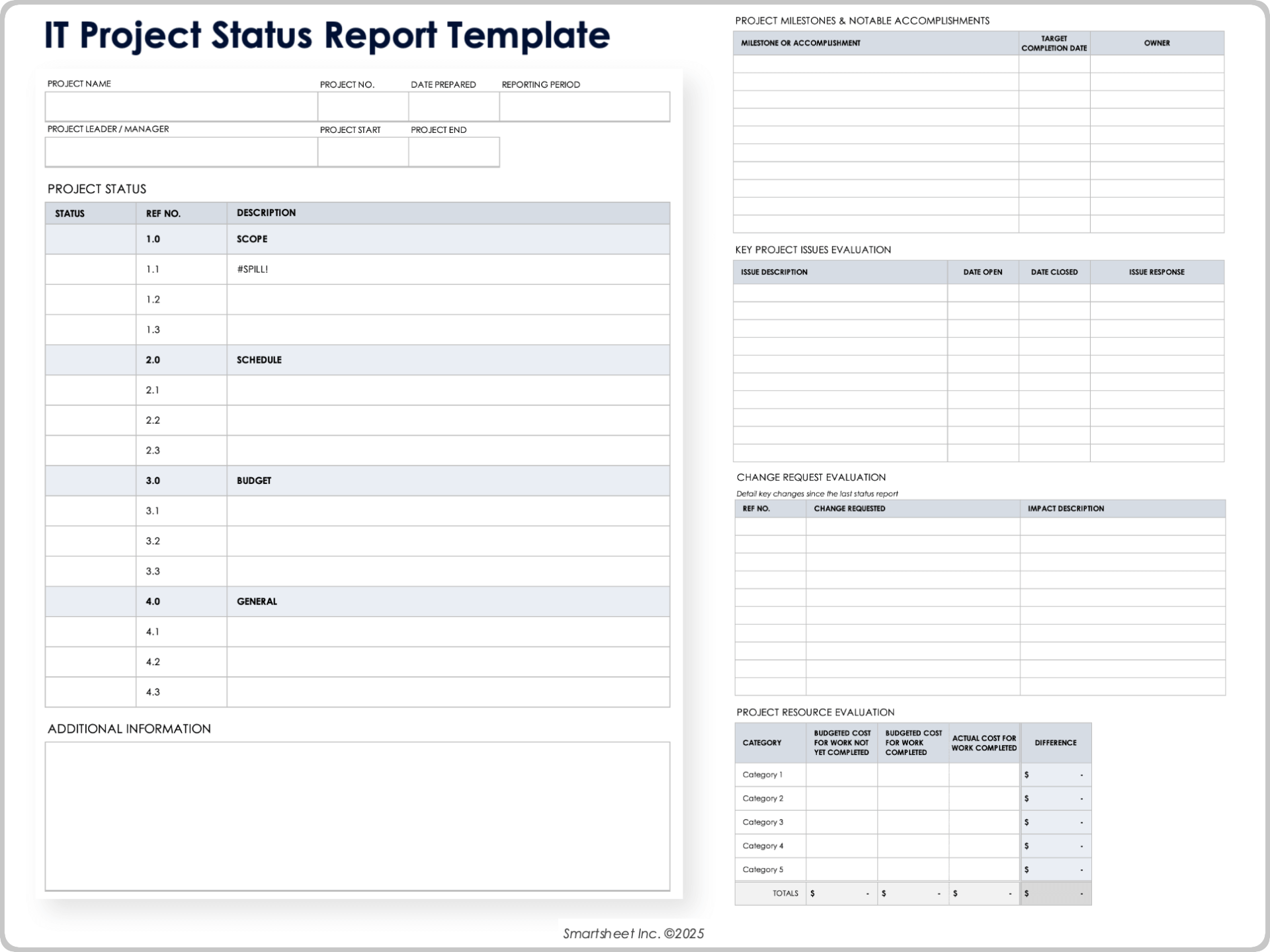Screen dimensions: 1270x952
Task: Click the first CHANGE REQUESTED cell
Action: 913,526
